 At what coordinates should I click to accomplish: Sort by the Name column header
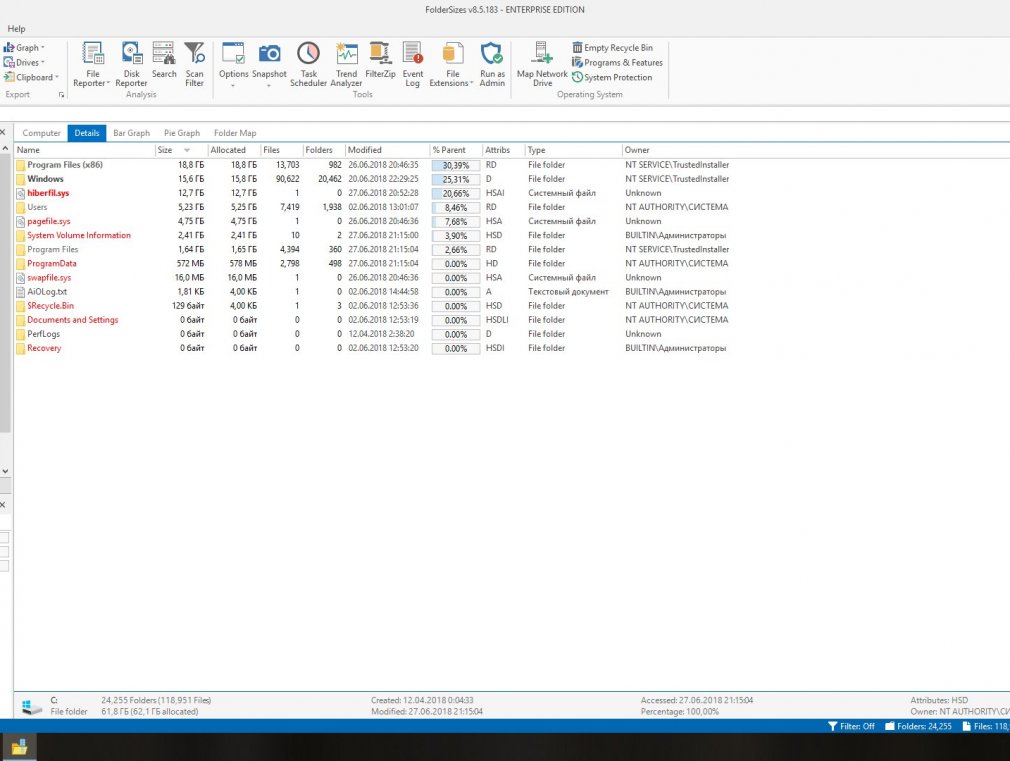(84, 150)
